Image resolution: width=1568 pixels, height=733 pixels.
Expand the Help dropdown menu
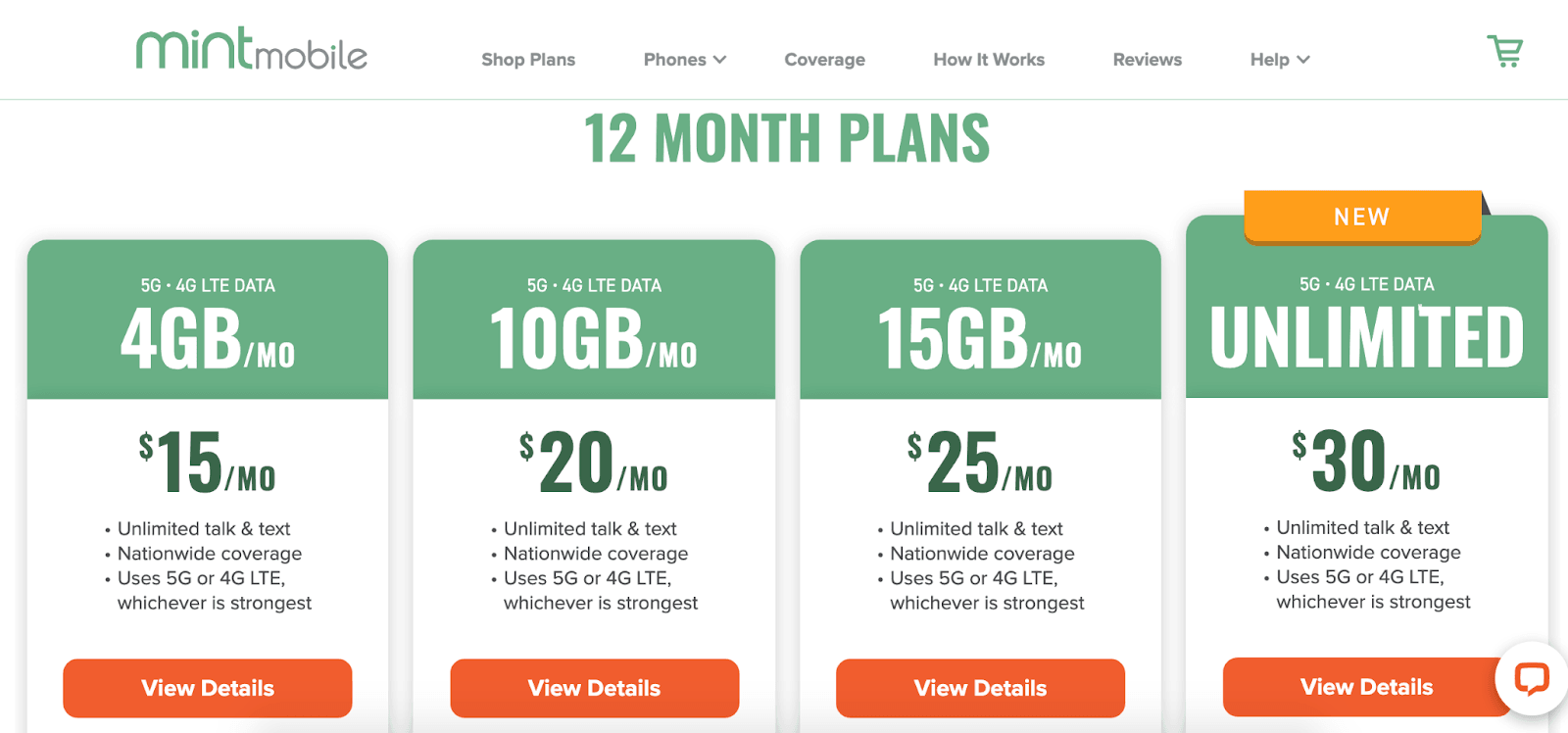coord(1278,59)
